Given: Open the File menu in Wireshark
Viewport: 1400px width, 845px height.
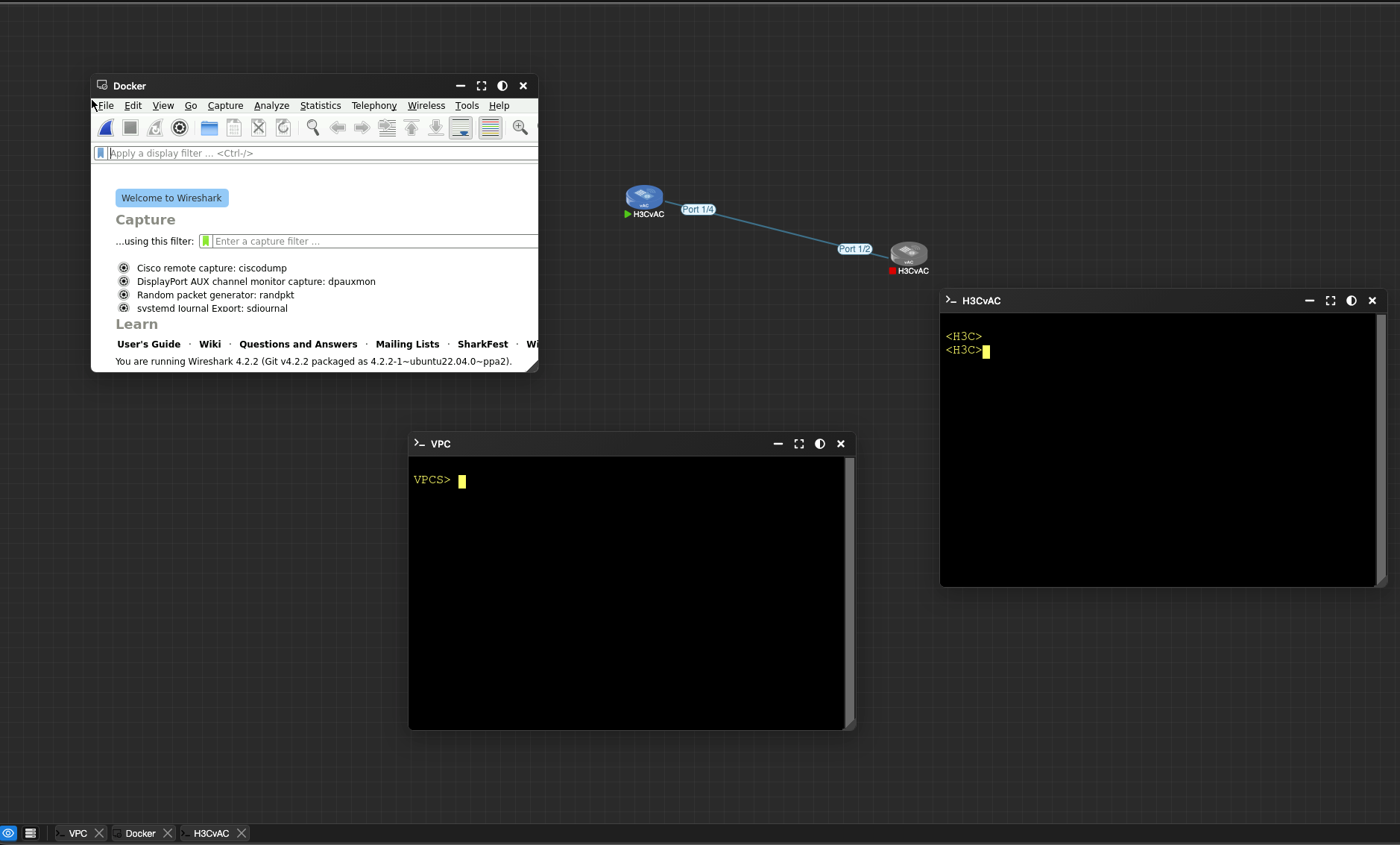Looking at the screenshot, I should (106, 105).
